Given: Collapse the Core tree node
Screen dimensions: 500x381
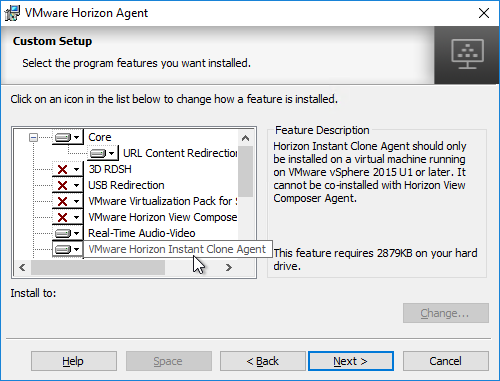Looking at the screenshot, I should coord(33,137).
